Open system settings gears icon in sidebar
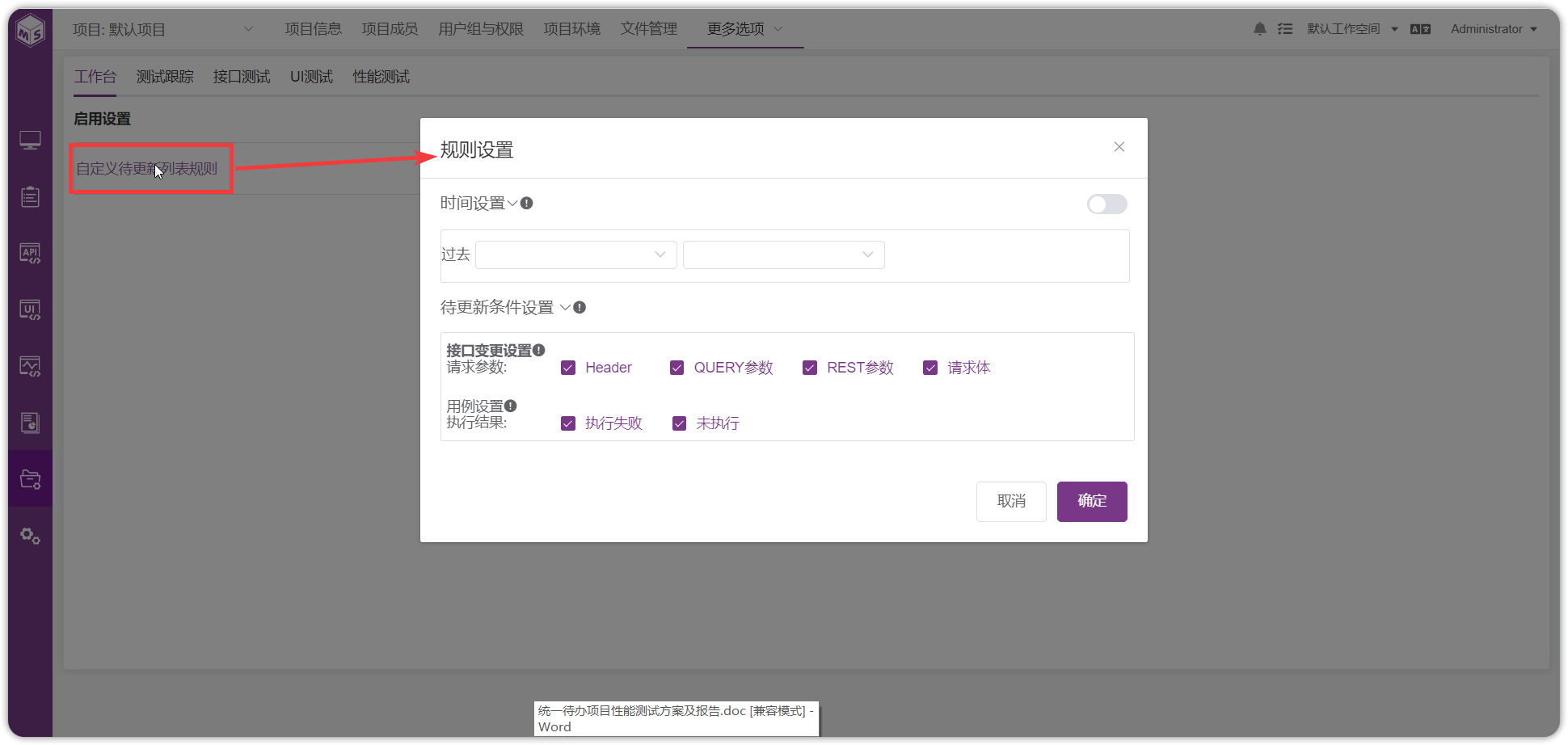Image resolution: width=1568 pixels, height=745 pixels. pos(30,536)
